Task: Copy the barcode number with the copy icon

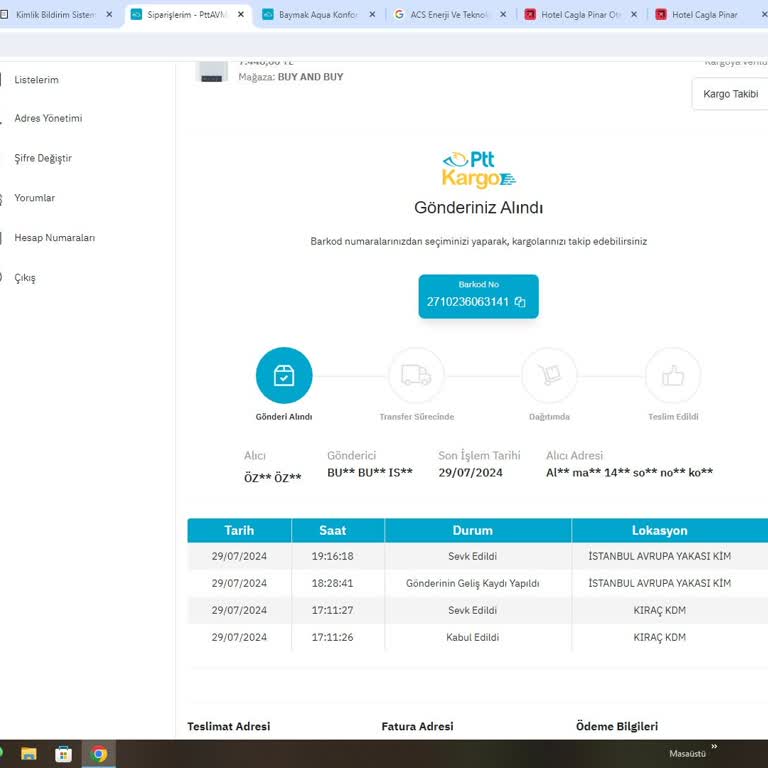Action: [x=520, y=302]
